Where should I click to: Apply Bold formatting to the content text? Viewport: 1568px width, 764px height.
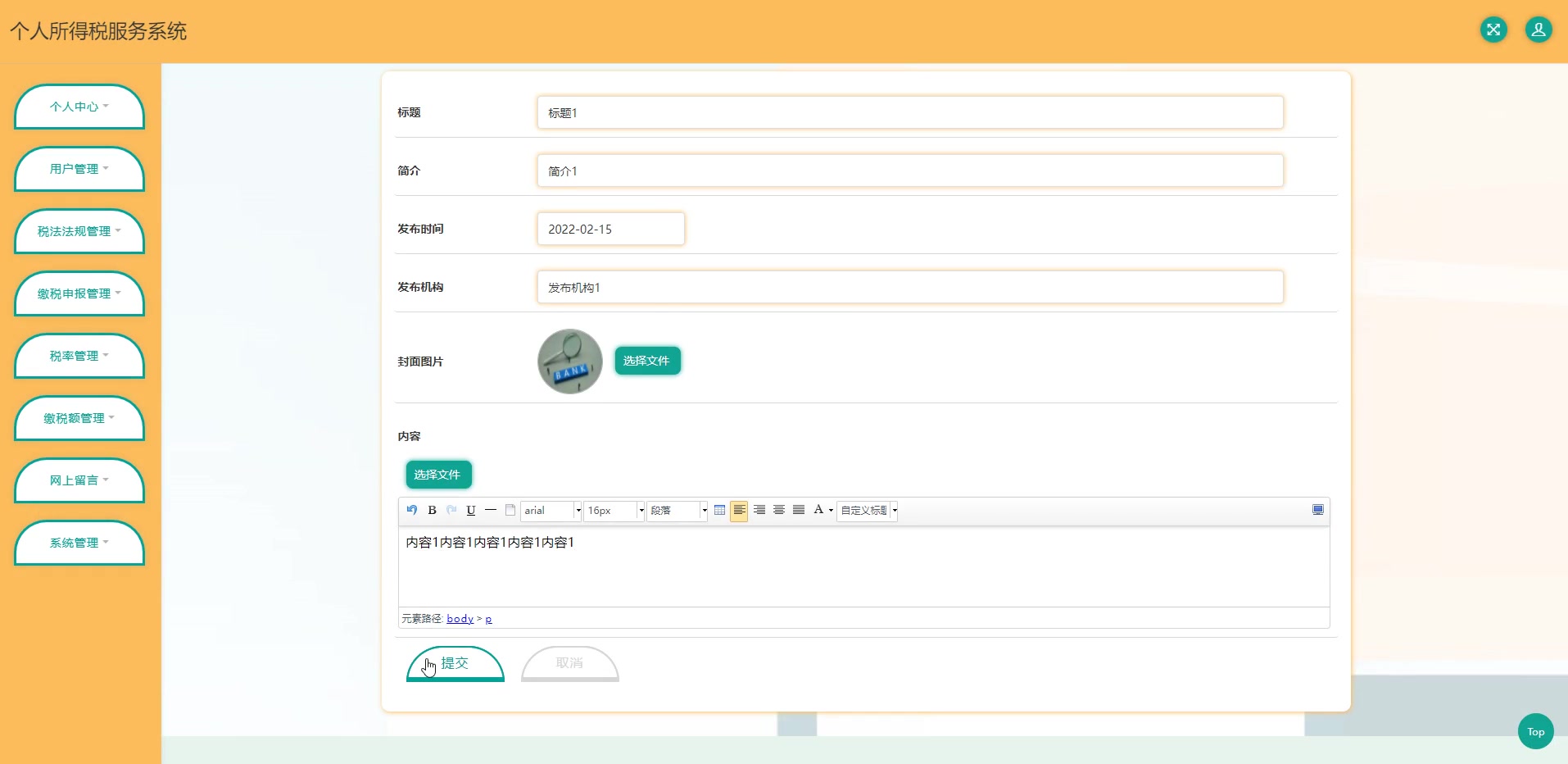[x=432, y=510]
